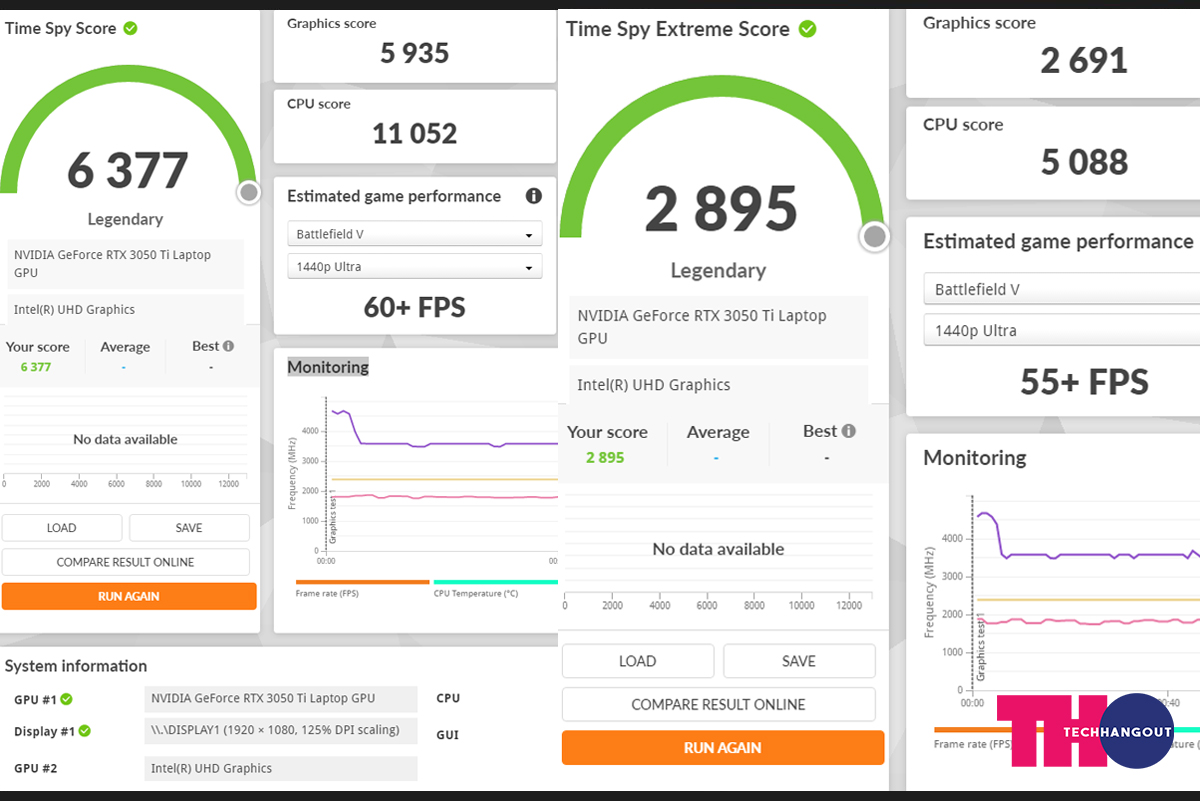This screenshot has height=801, width=1200.
Task: Click the green check beside Time Spy Extreme Score
Action: [807, 29]
